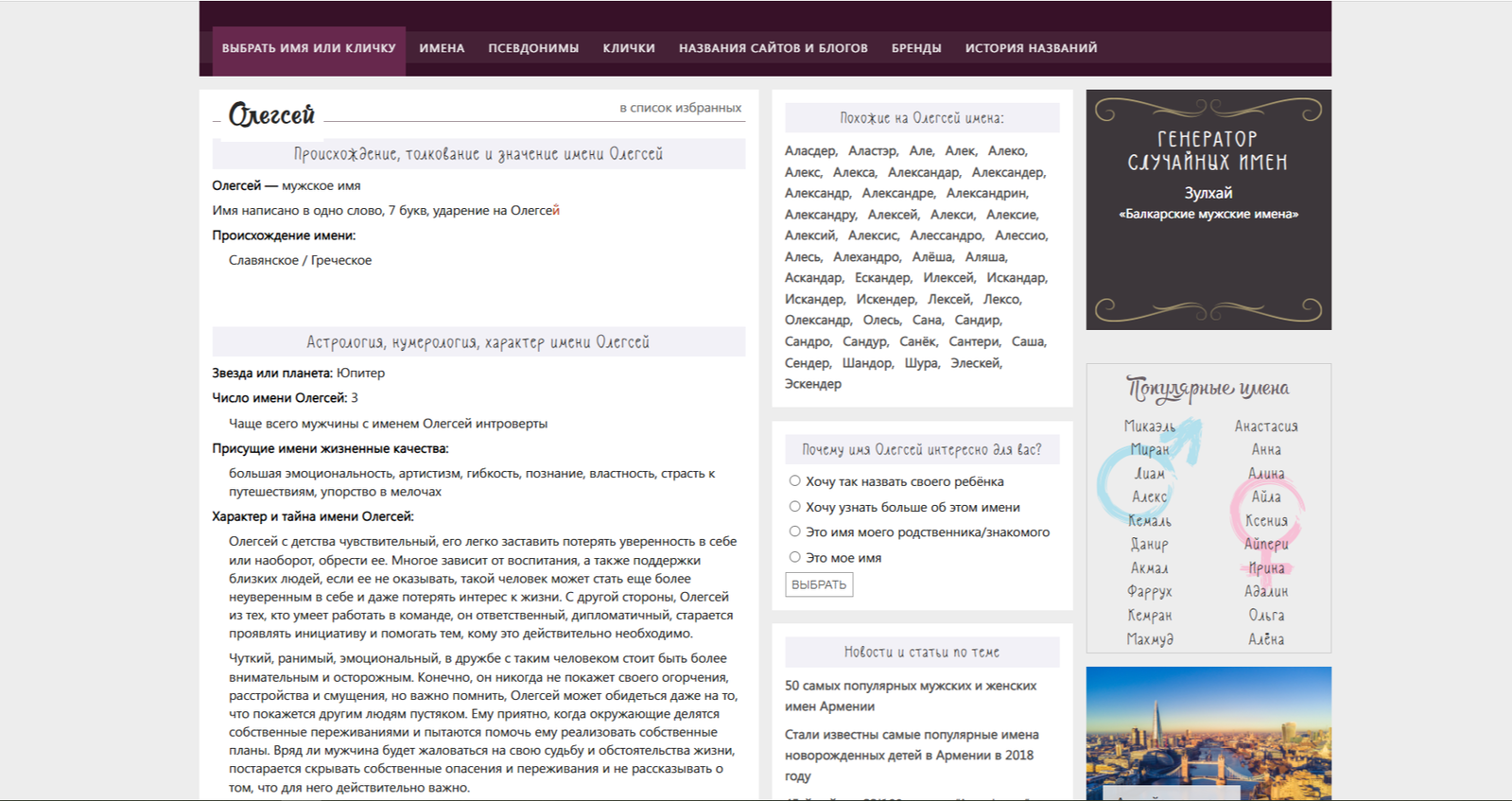
Task: Open 'НАЗВАНИЯ САЙТОВ И БЛОГОВ' menu
Action: pos(773,48)
